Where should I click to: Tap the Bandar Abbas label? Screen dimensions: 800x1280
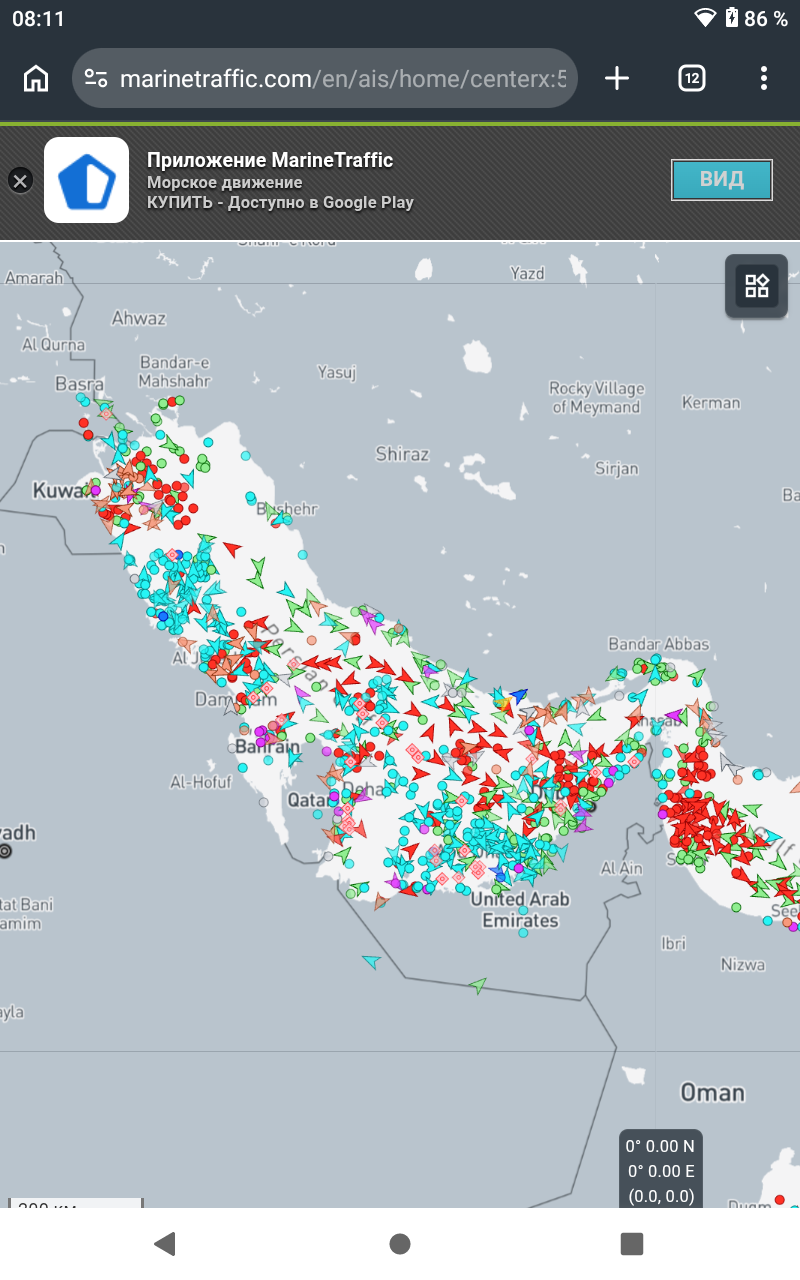click(x=659, y=644)
